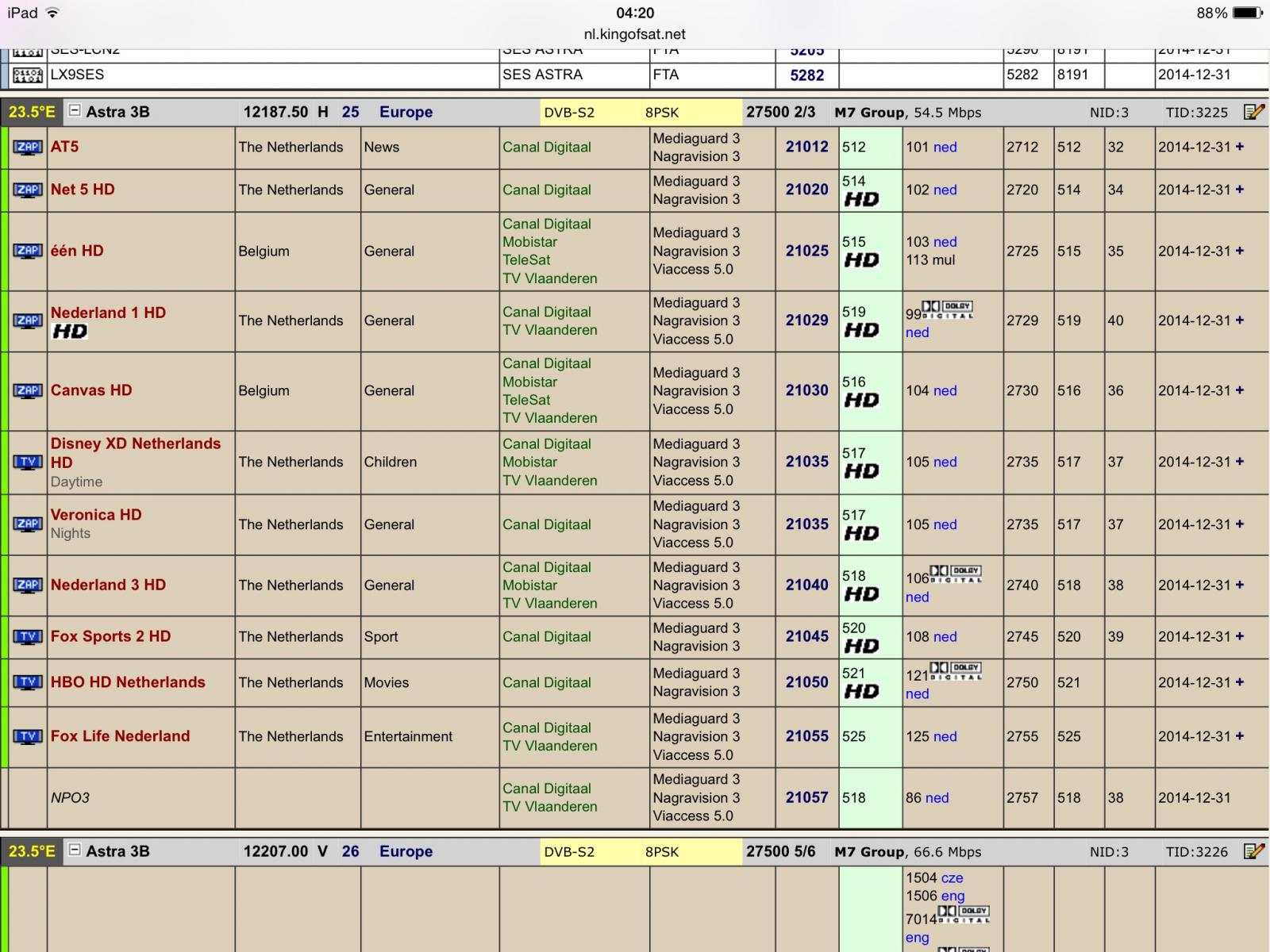Click the News genre cell
The width and height of the screenshot is (1270, 952).
point(430,147)
